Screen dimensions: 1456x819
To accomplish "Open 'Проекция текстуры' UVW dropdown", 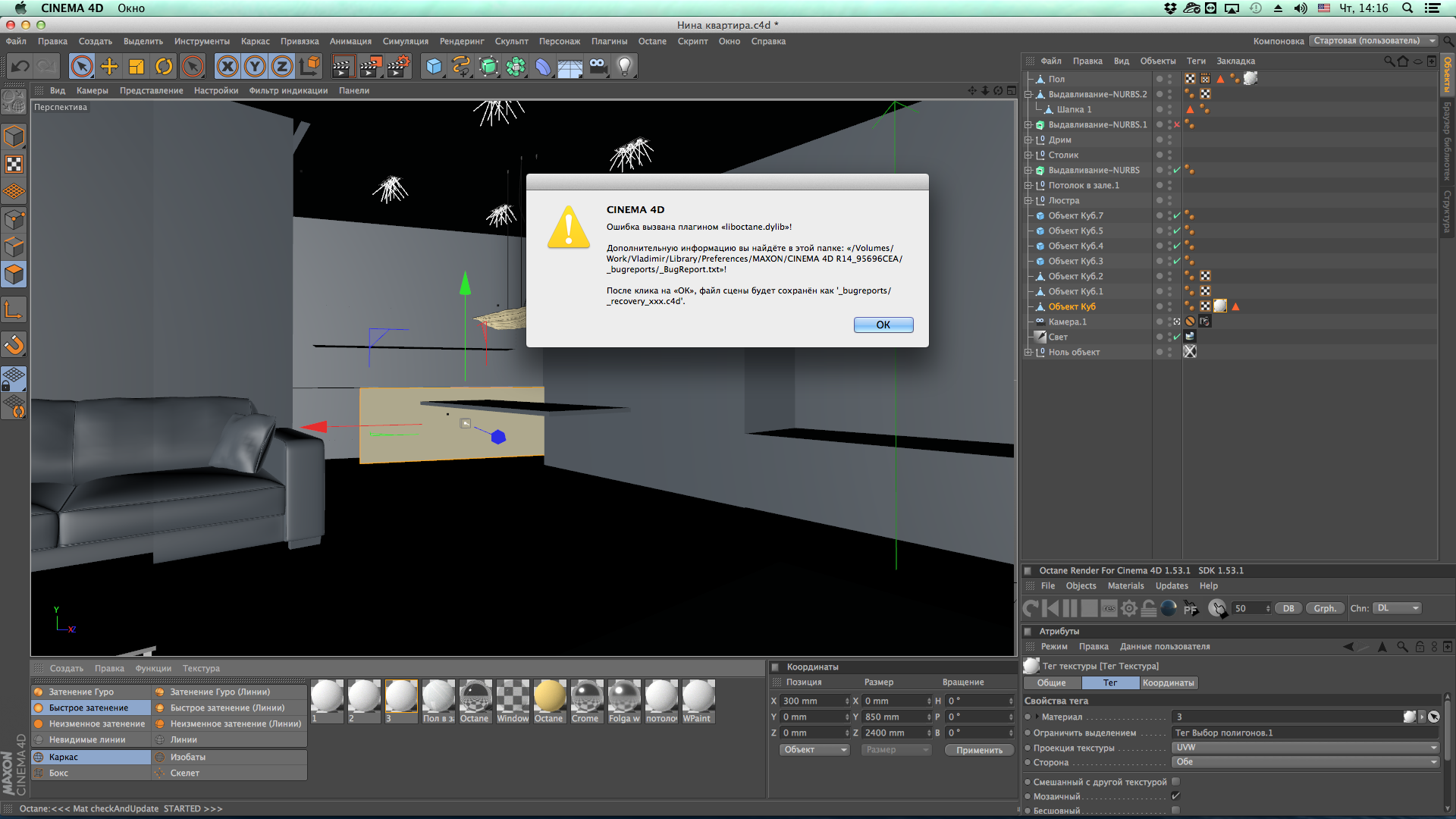I will 1304,748.
